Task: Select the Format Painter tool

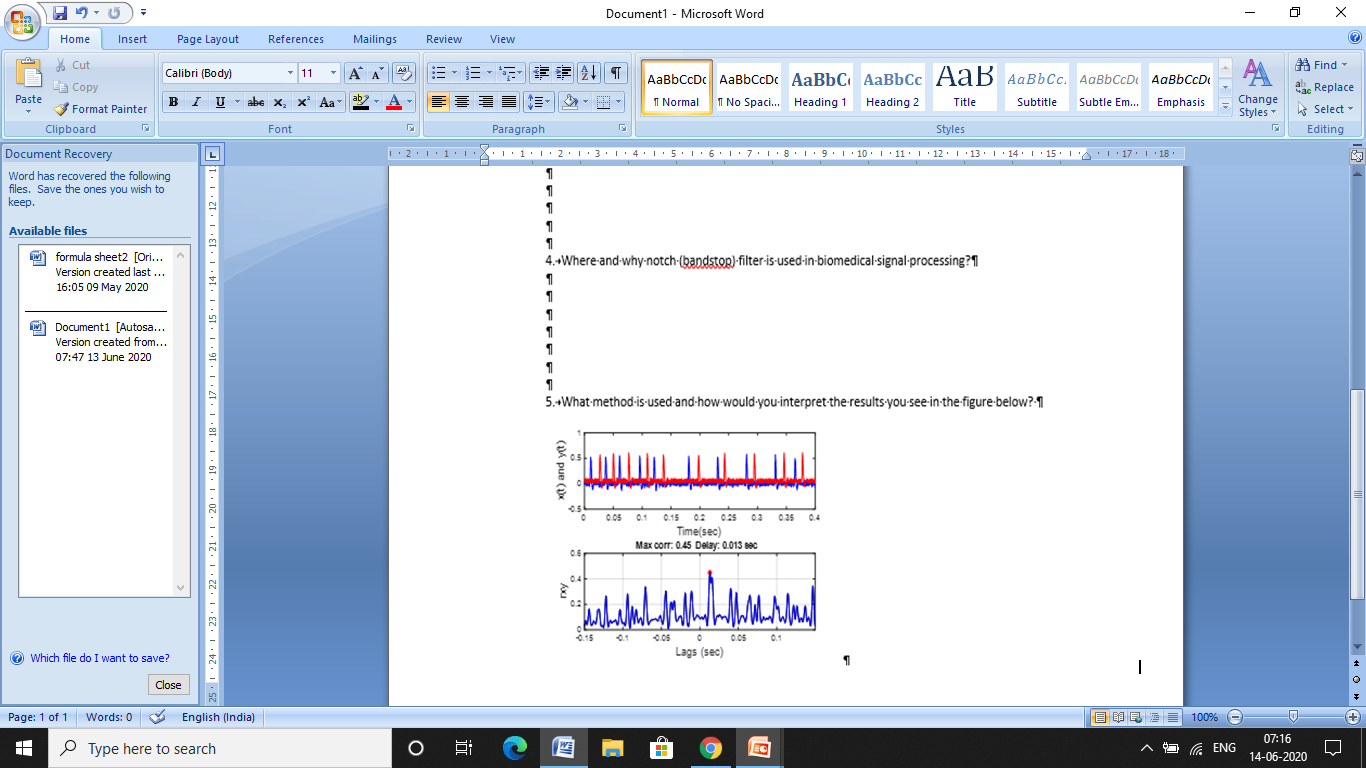Action: tap(101, 109)
